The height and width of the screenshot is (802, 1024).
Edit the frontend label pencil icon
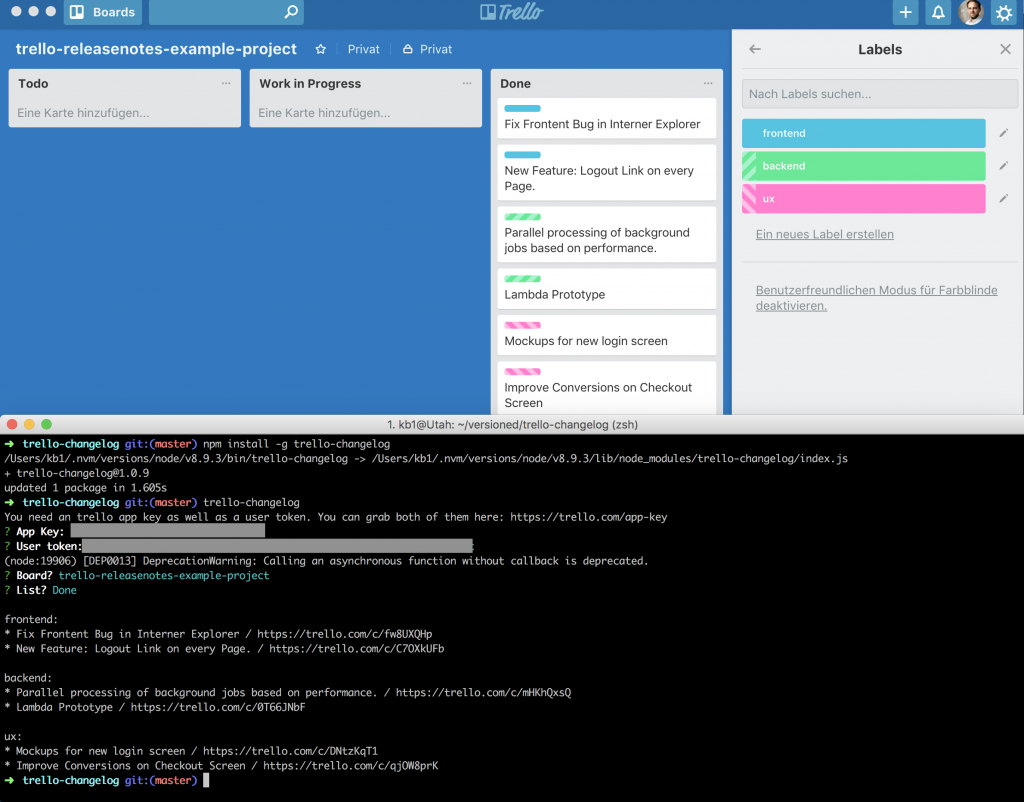pos(1004,133)
